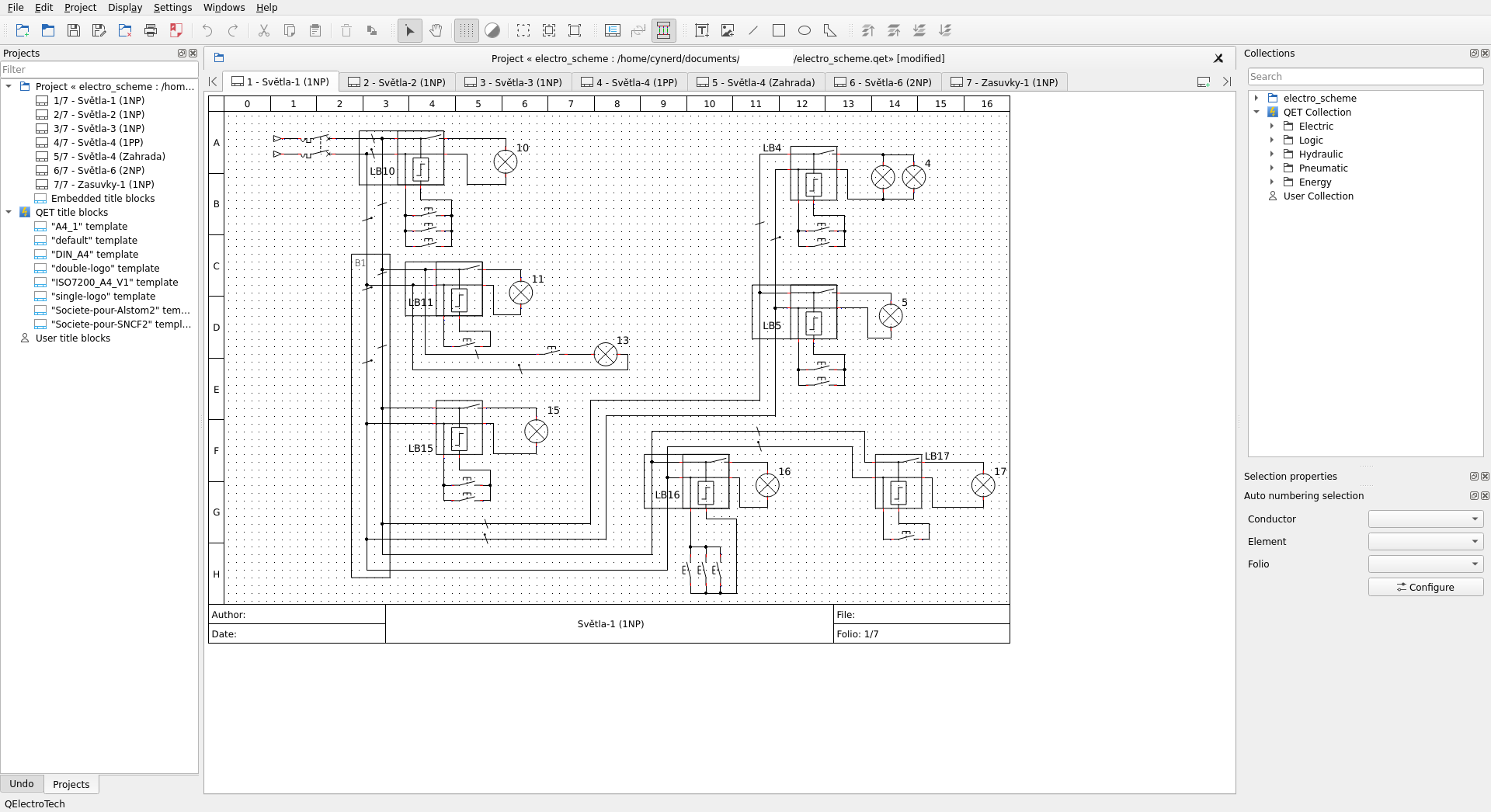Click the export to PDF icon

point(176,30)
